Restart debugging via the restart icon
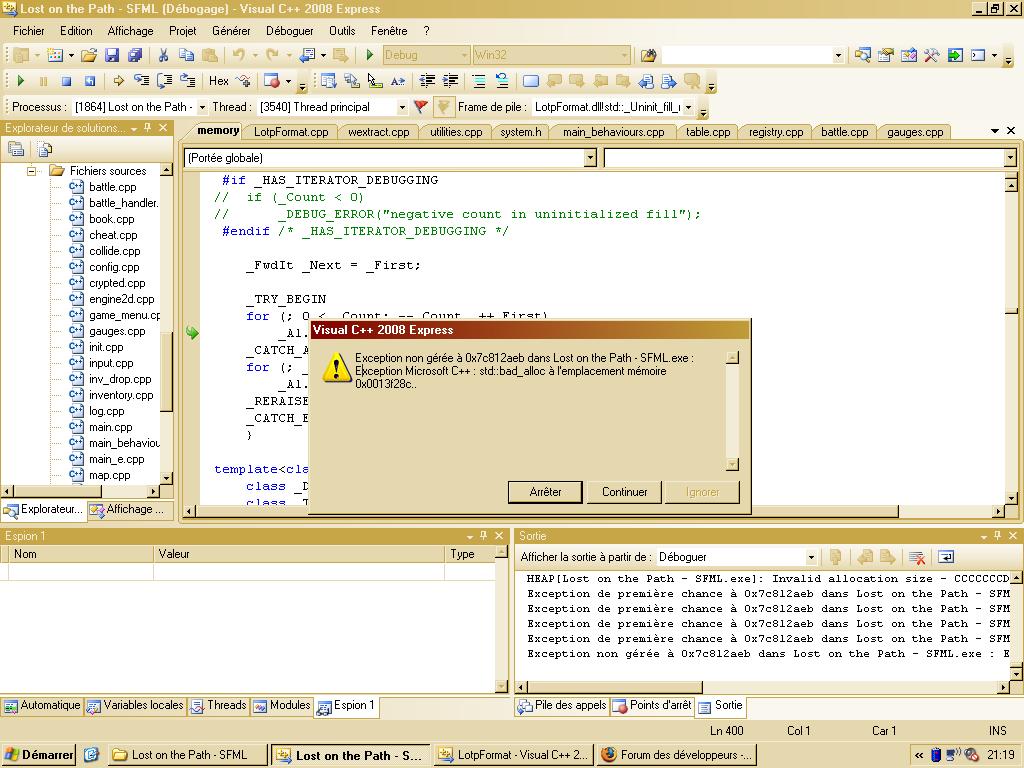Screen dimensions: 1024x768 coord(89,81)
